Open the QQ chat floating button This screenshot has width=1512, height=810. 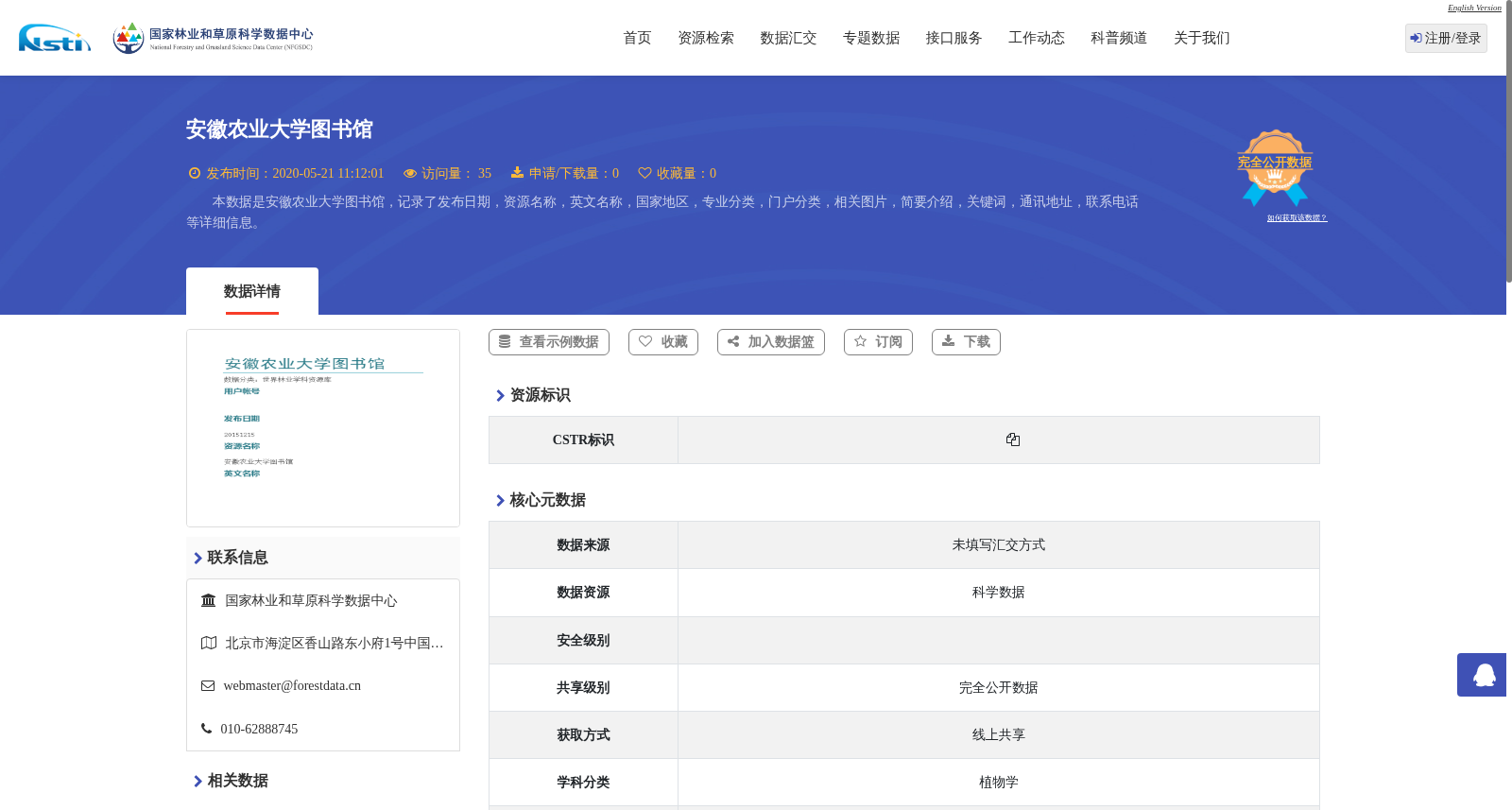click(1482, 675)
